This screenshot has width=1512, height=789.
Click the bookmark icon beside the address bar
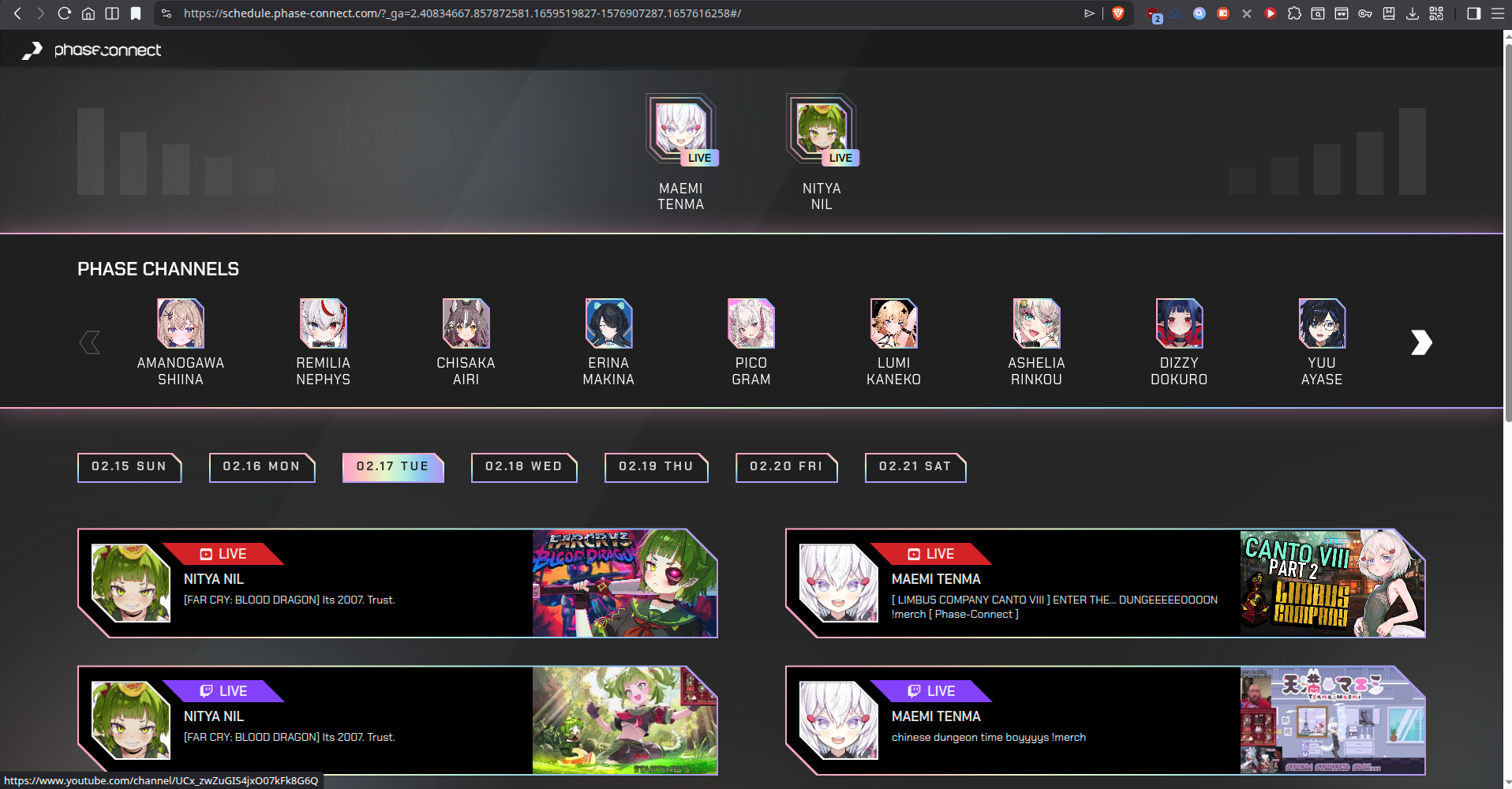(136, 13)
